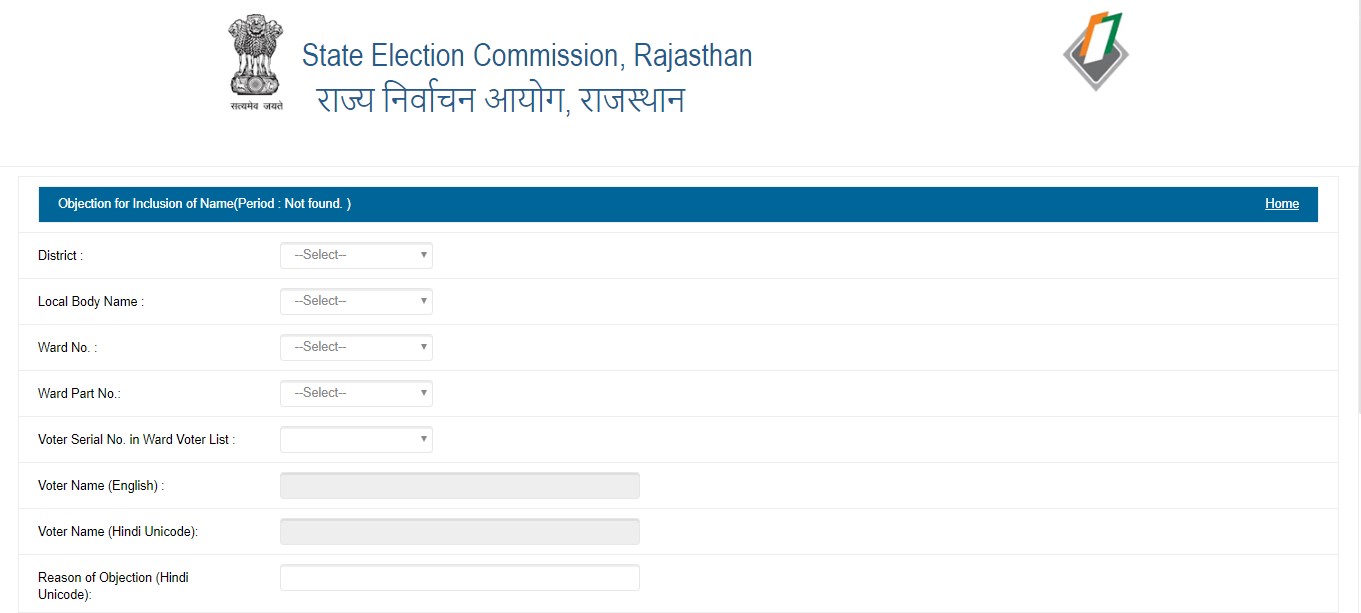Click the Local Body Name label

click(90, 302)
